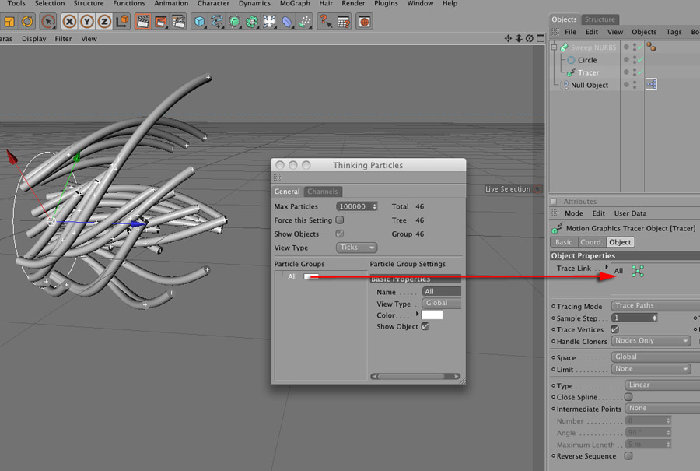Open the Handle Cloners dropdown
Viewport: 700px width, 471px height.
(x=651, y=341)
